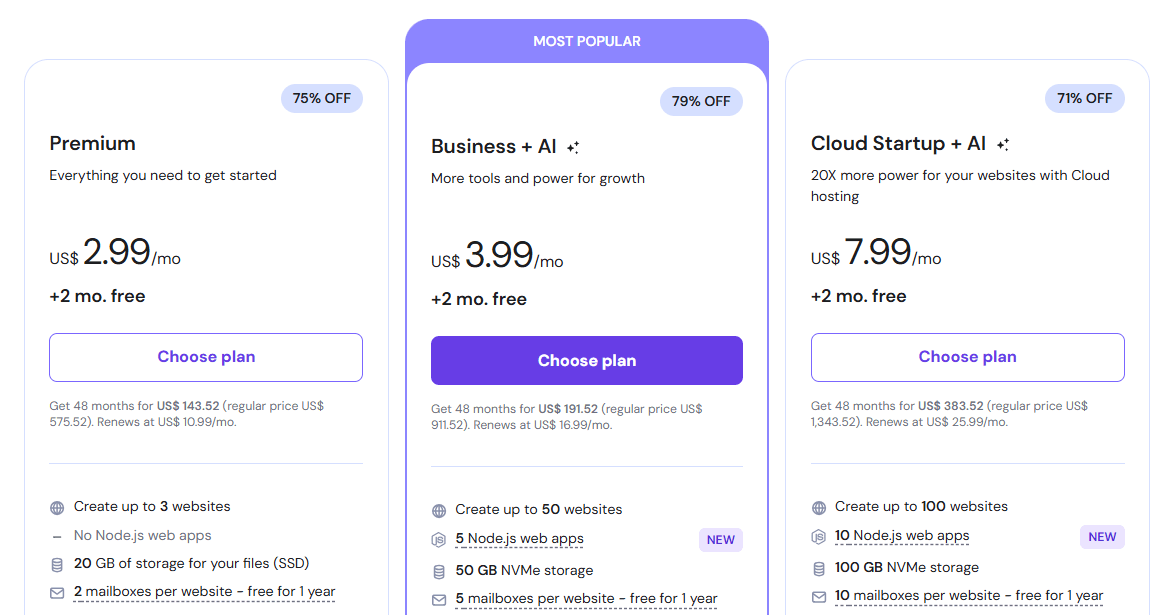The height and width of the screenshot is (615, 1175).
Task: Click the 75% OFF badge
Action: [321, 98]
